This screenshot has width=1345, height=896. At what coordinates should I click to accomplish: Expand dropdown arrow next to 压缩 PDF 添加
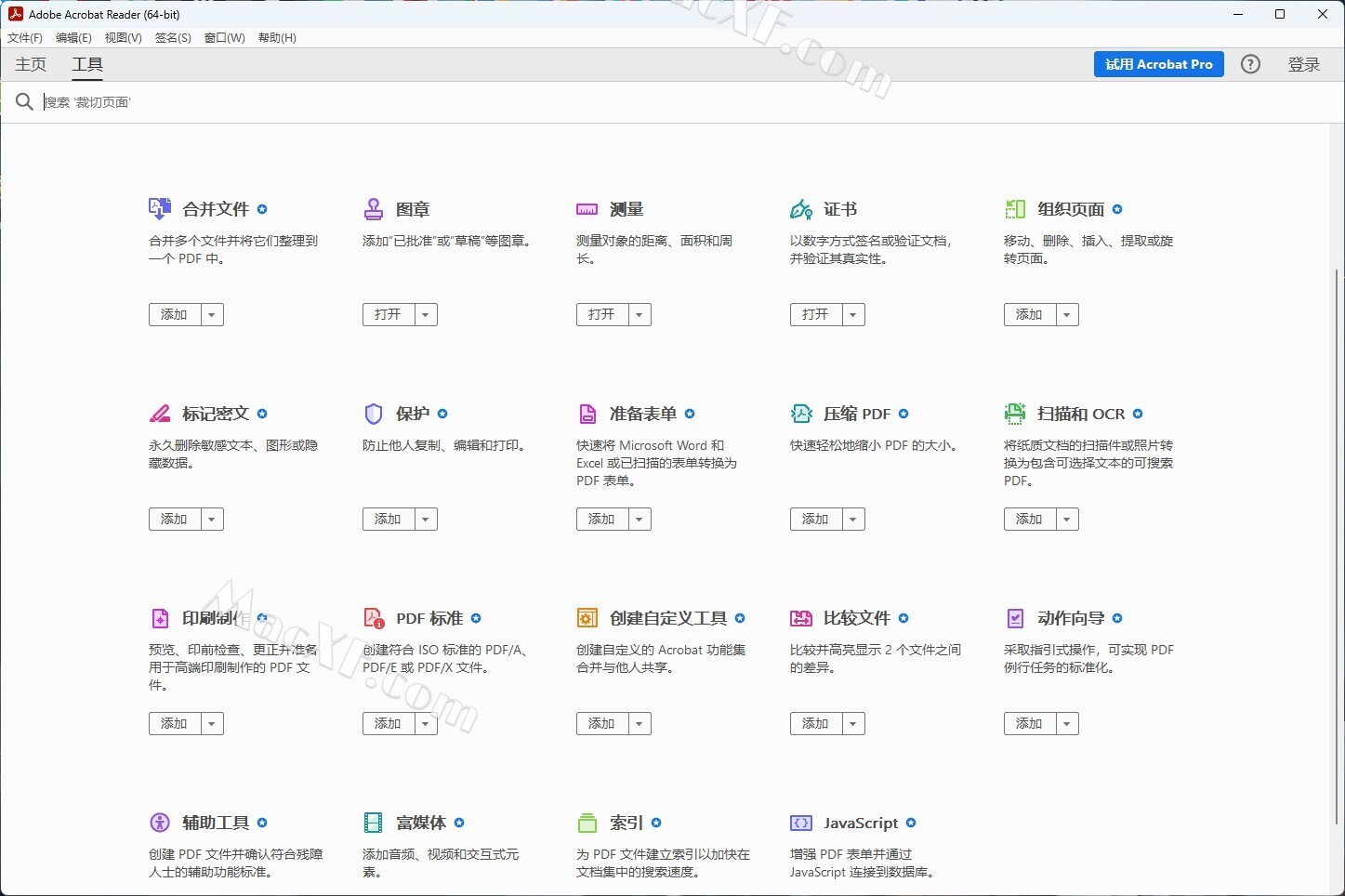(853, 519)
